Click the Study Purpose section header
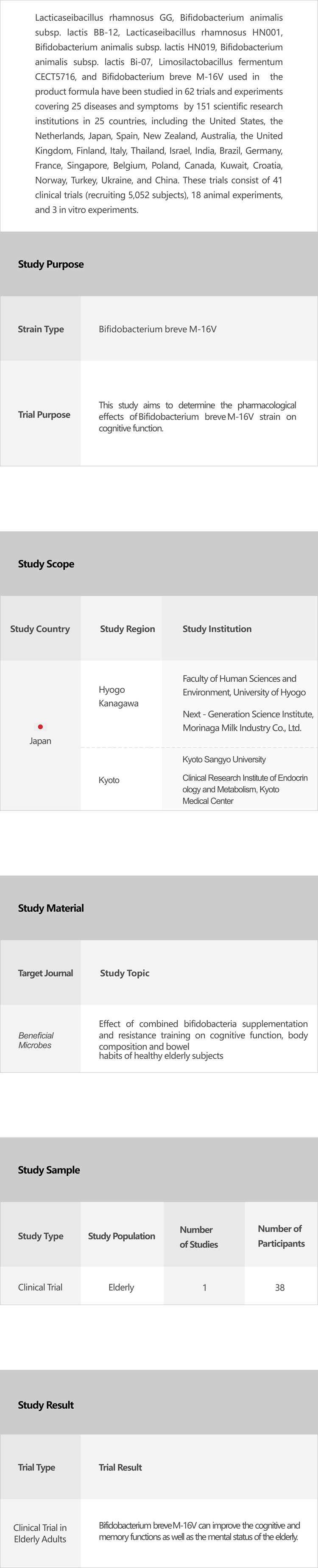The height and width of the screenshot is (1568, 318). pyautogui.click(x=50, y=264)
